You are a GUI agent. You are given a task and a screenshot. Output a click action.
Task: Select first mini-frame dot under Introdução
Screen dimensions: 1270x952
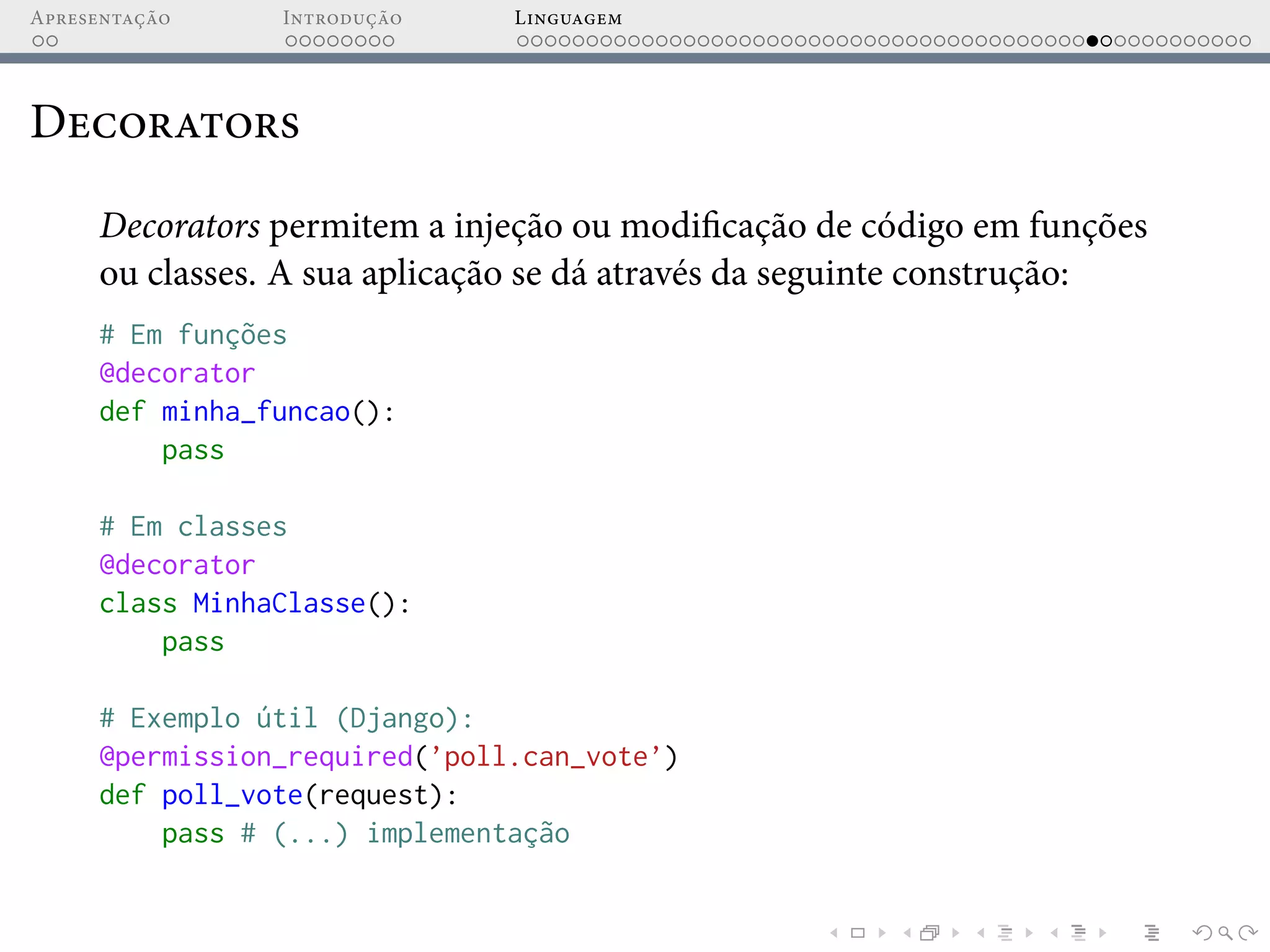click(291, 41)
